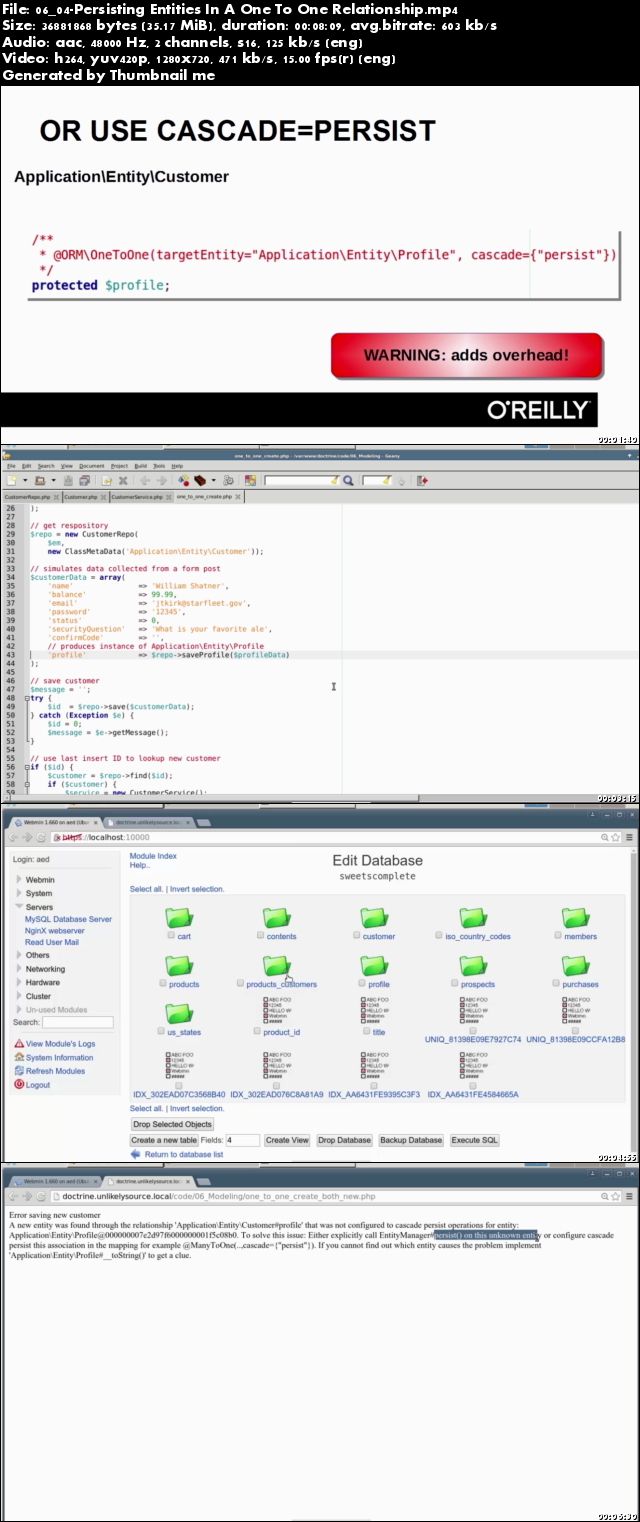Click the us_states table folder icon

click(x=180, y=1014)
